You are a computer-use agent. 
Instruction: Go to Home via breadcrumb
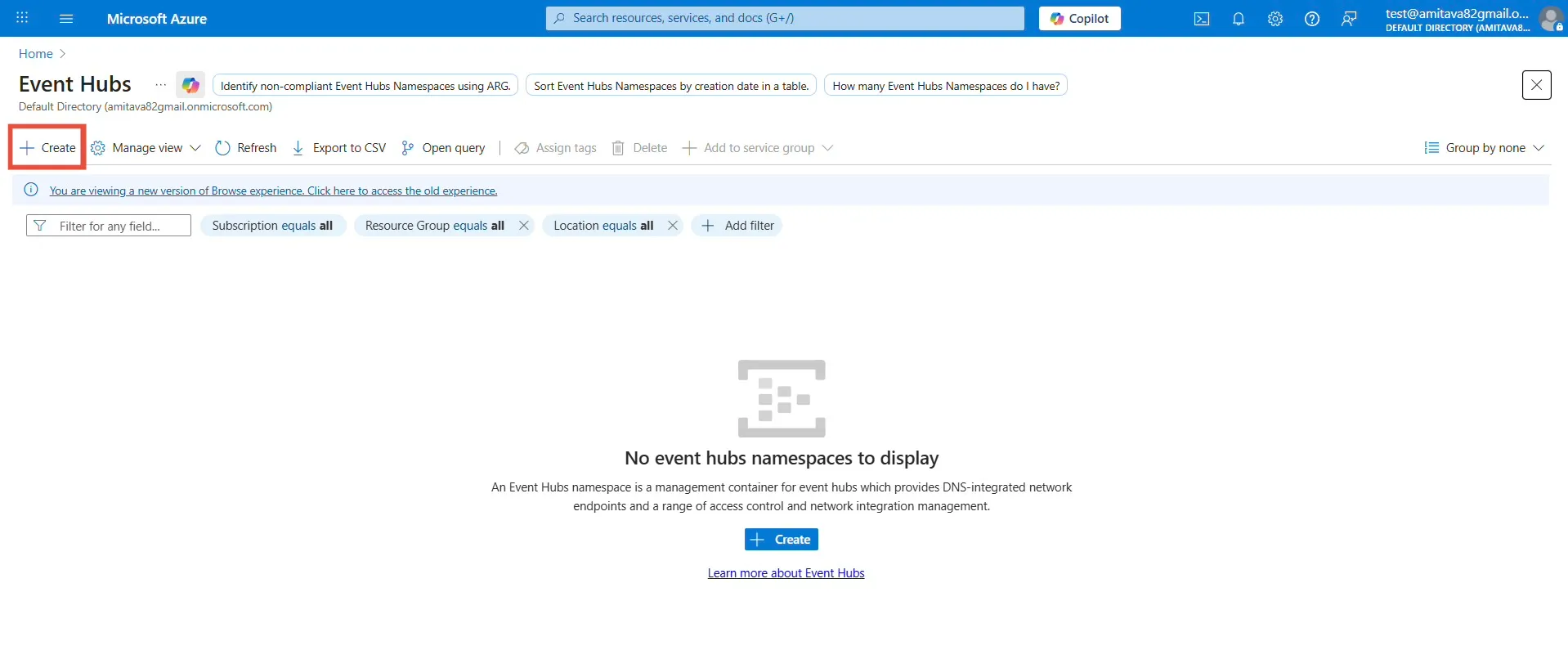(x=36, y=54)
